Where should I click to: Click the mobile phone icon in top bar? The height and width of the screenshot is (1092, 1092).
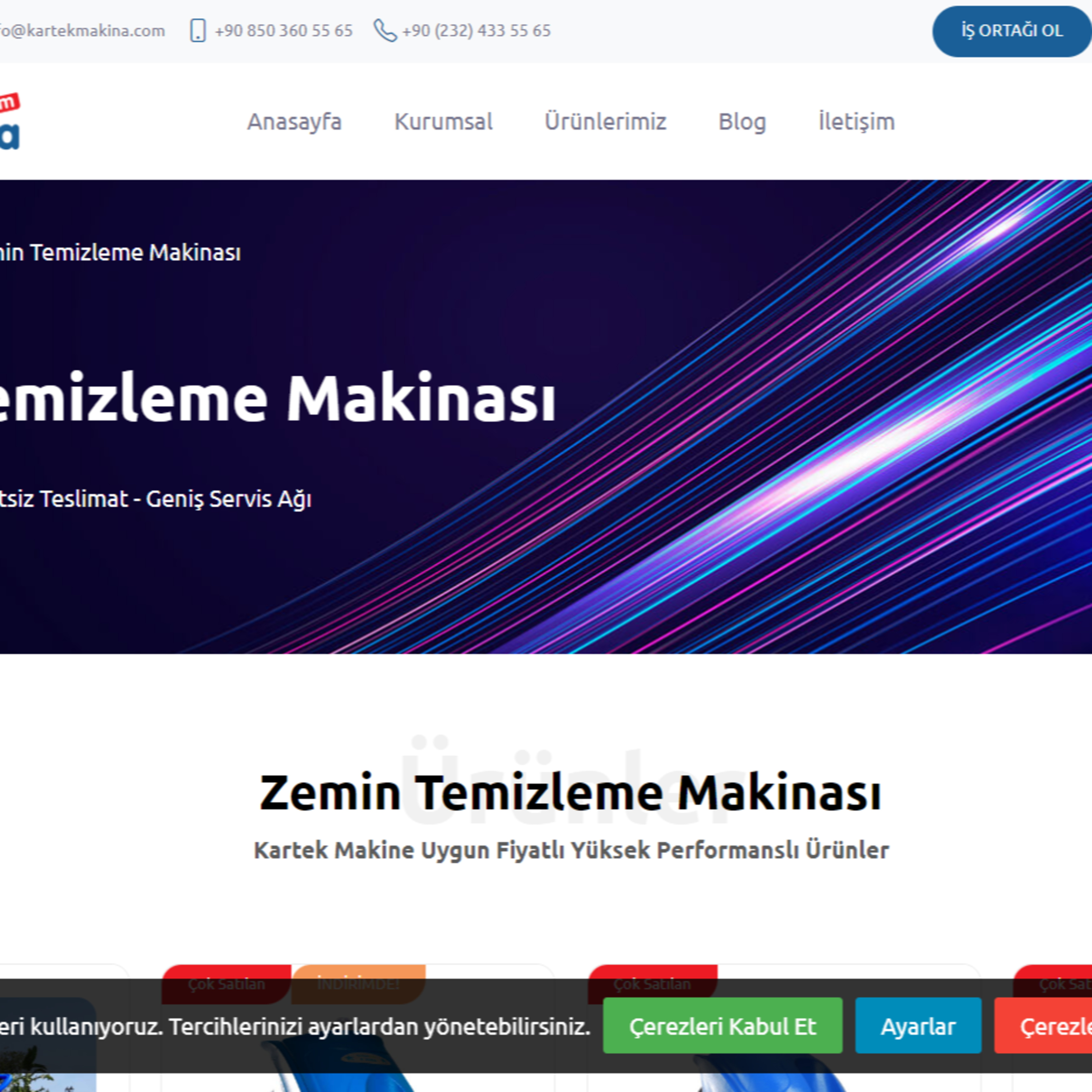coord(198,31)
